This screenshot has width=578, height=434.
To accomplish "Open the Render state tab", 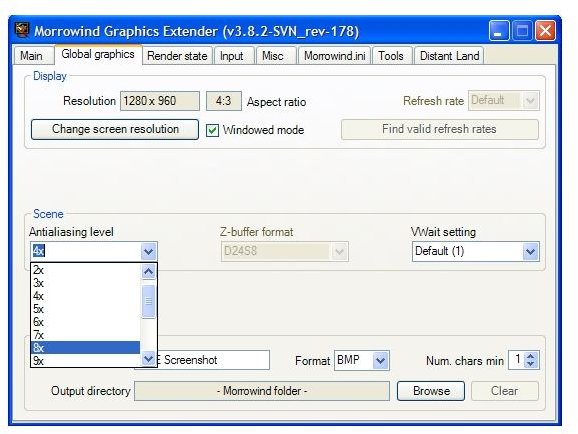I will pos(177,56).
